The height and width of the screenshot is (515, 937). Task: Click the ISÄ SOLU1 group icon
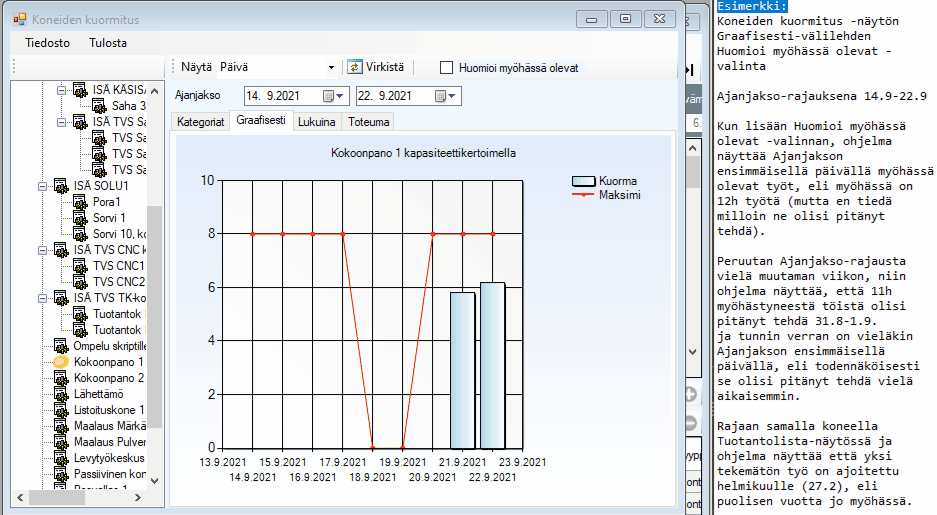tap(62, 186)
